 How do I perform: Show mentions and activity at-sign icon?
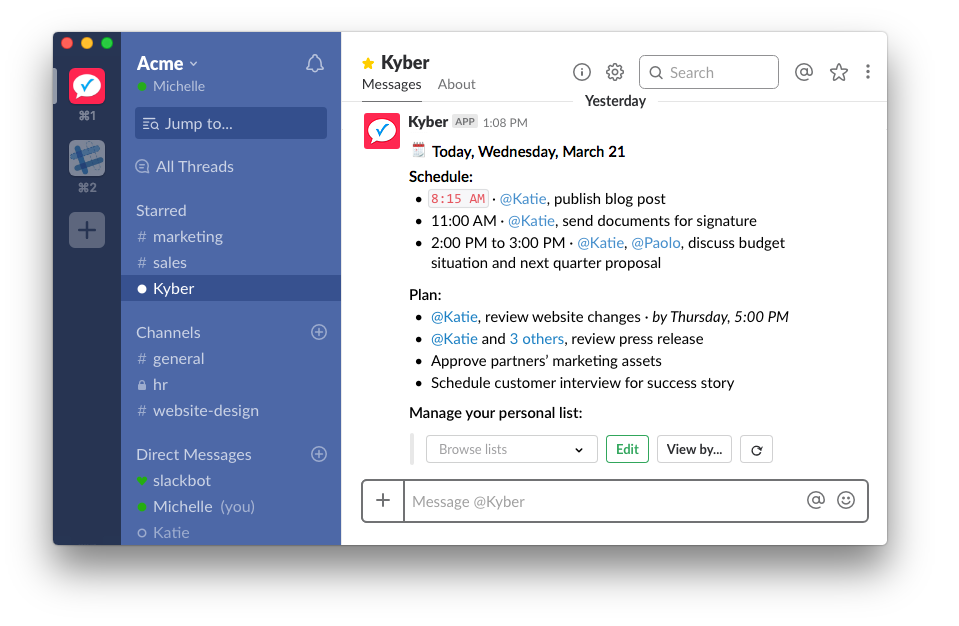pyautogui.click(x=804, y=72)
